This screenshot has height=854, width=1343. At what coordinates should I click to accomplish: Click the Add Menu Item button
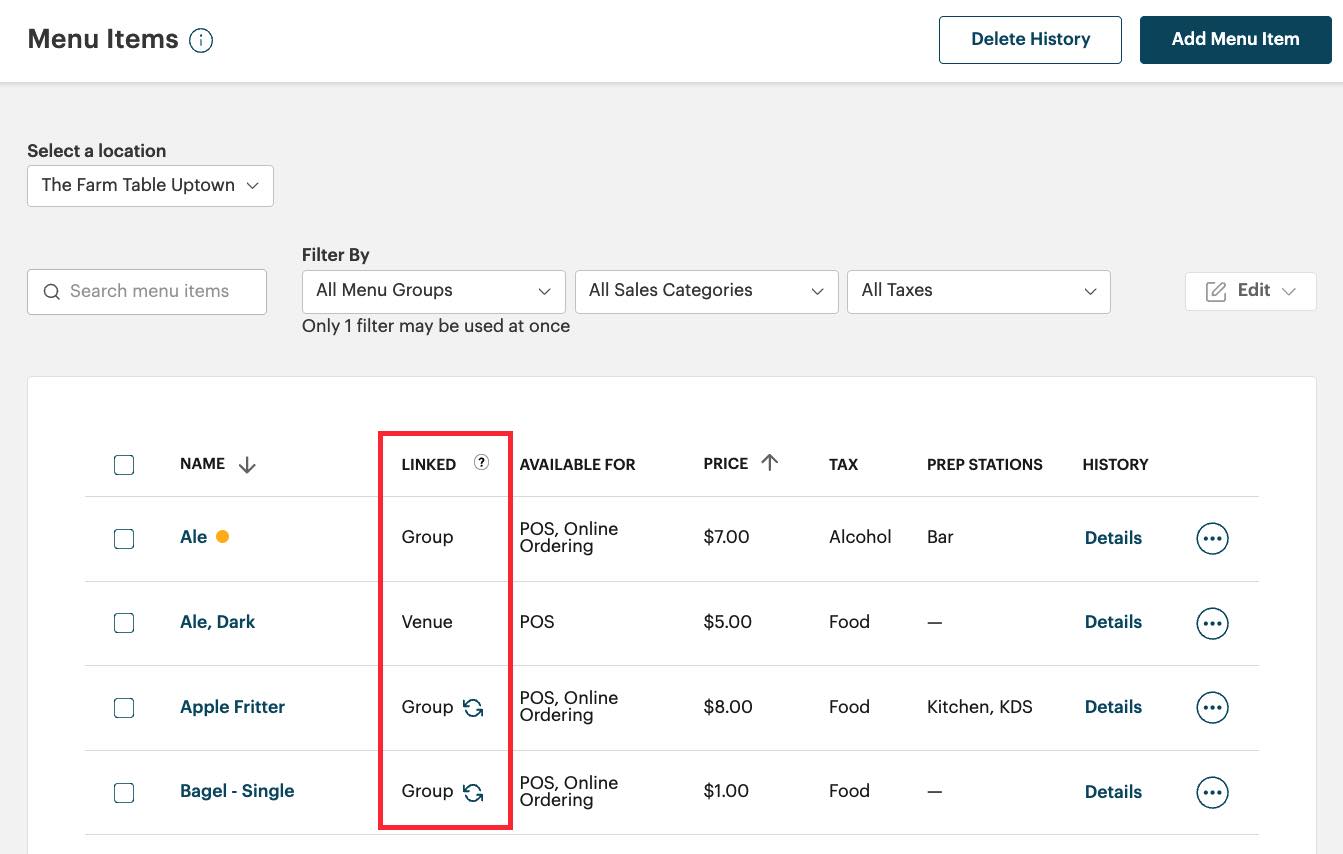[x=1235, y=40]
